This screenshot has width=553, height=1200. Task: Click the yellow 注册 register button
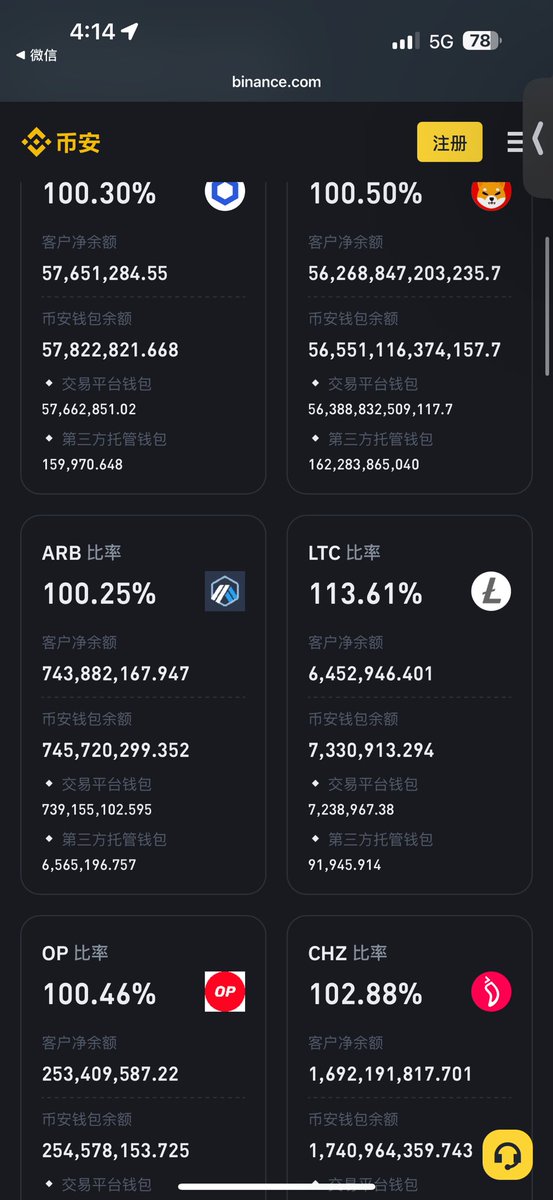(x=450, y=142)
